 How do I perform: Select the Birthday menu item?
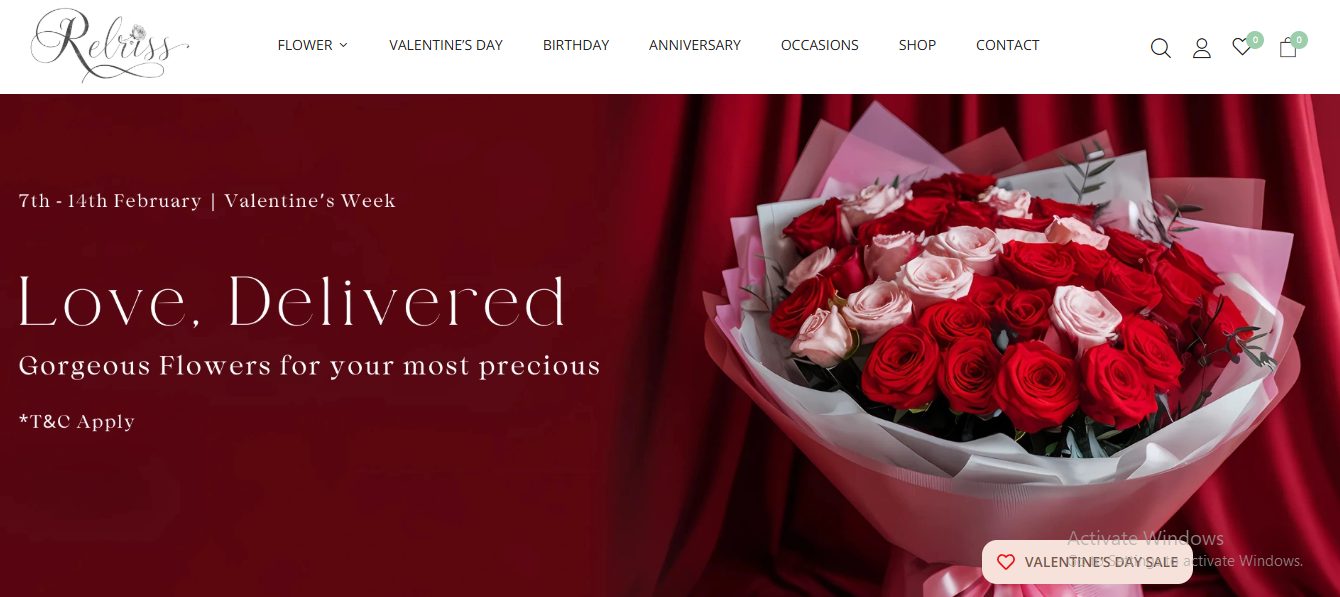pos(576,45)
